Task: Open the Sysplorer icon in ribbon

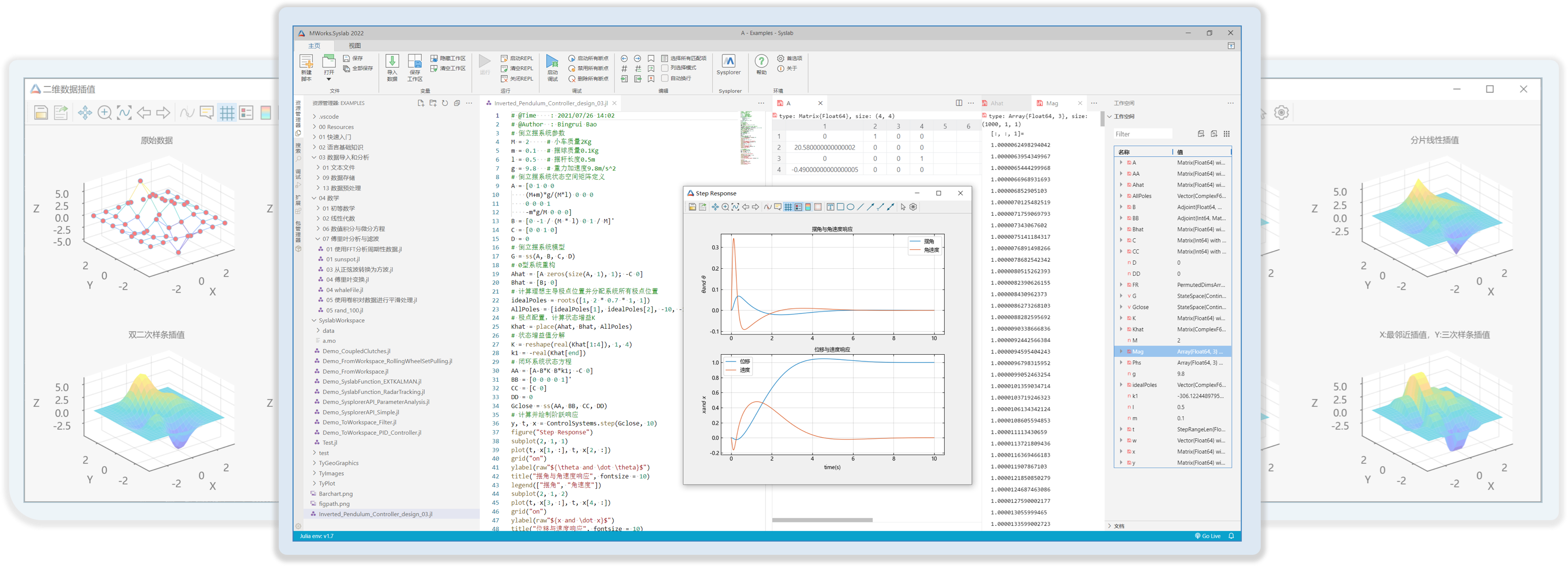Action: click(729, 62)
